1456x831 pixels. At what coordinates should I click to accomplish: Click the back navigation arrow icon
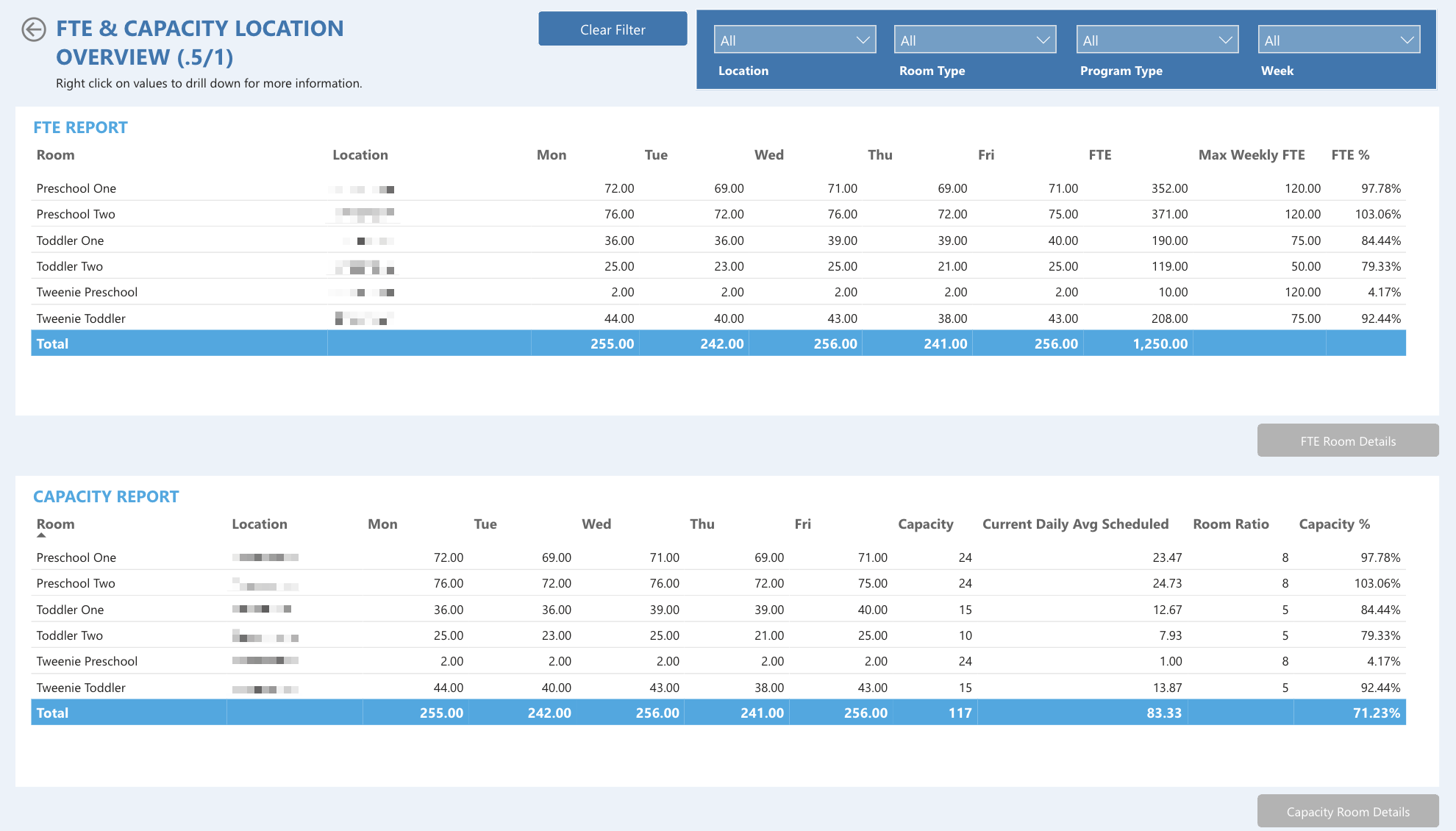34,29
